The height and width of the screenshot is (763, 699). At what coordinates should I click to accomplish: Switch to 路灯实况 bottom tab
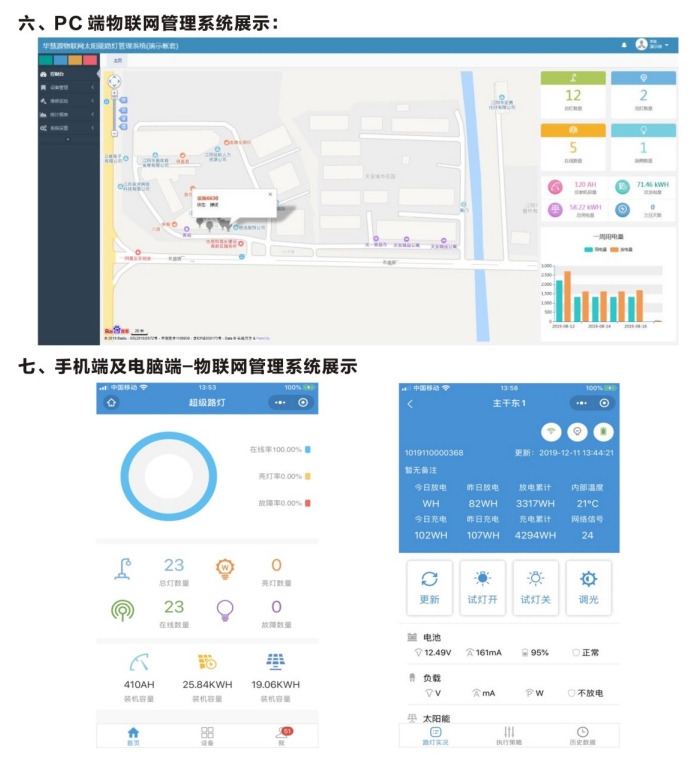tap(436, 736)
